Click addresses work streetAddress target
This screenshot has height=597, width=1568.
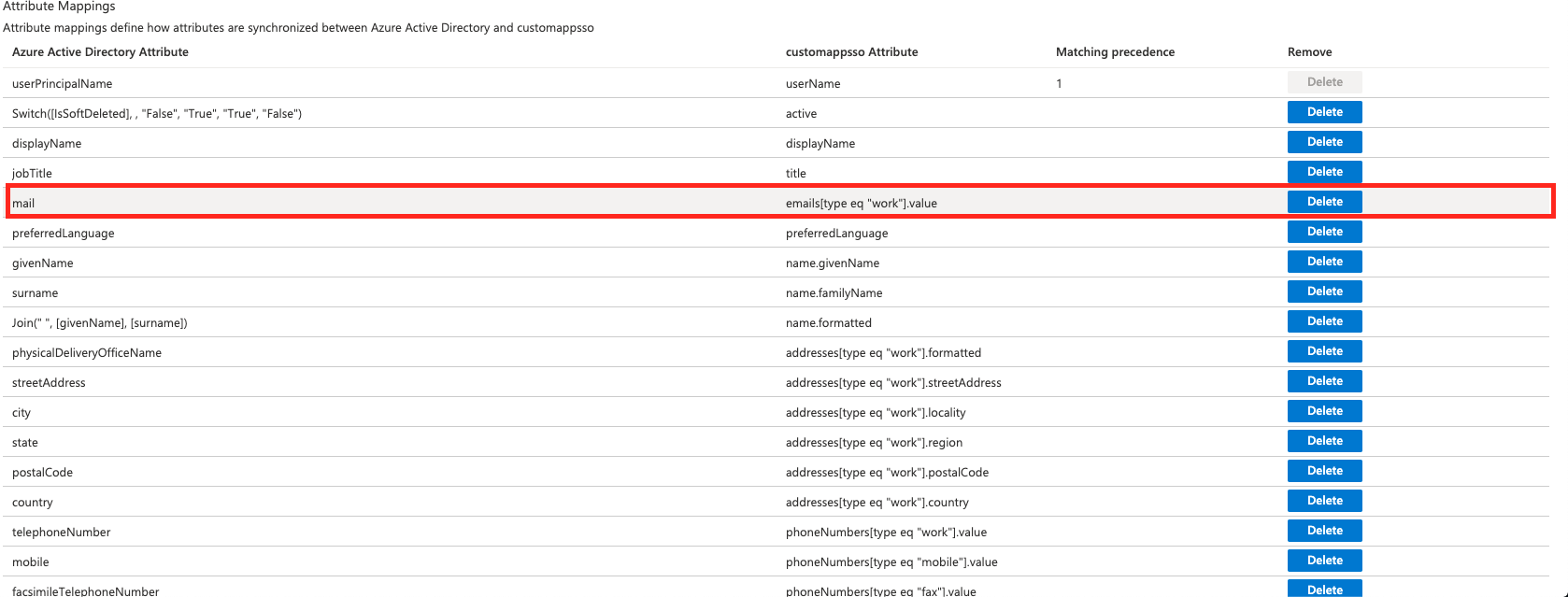click(x=893, y=383)
